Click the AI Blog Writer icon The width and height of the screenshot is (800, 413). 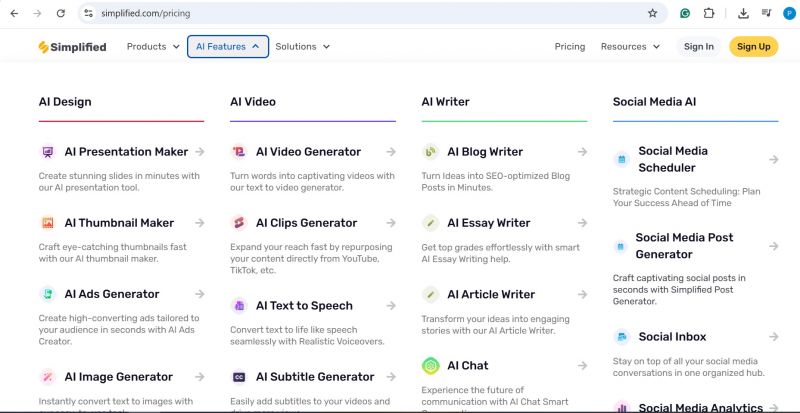tap(431, 152)
